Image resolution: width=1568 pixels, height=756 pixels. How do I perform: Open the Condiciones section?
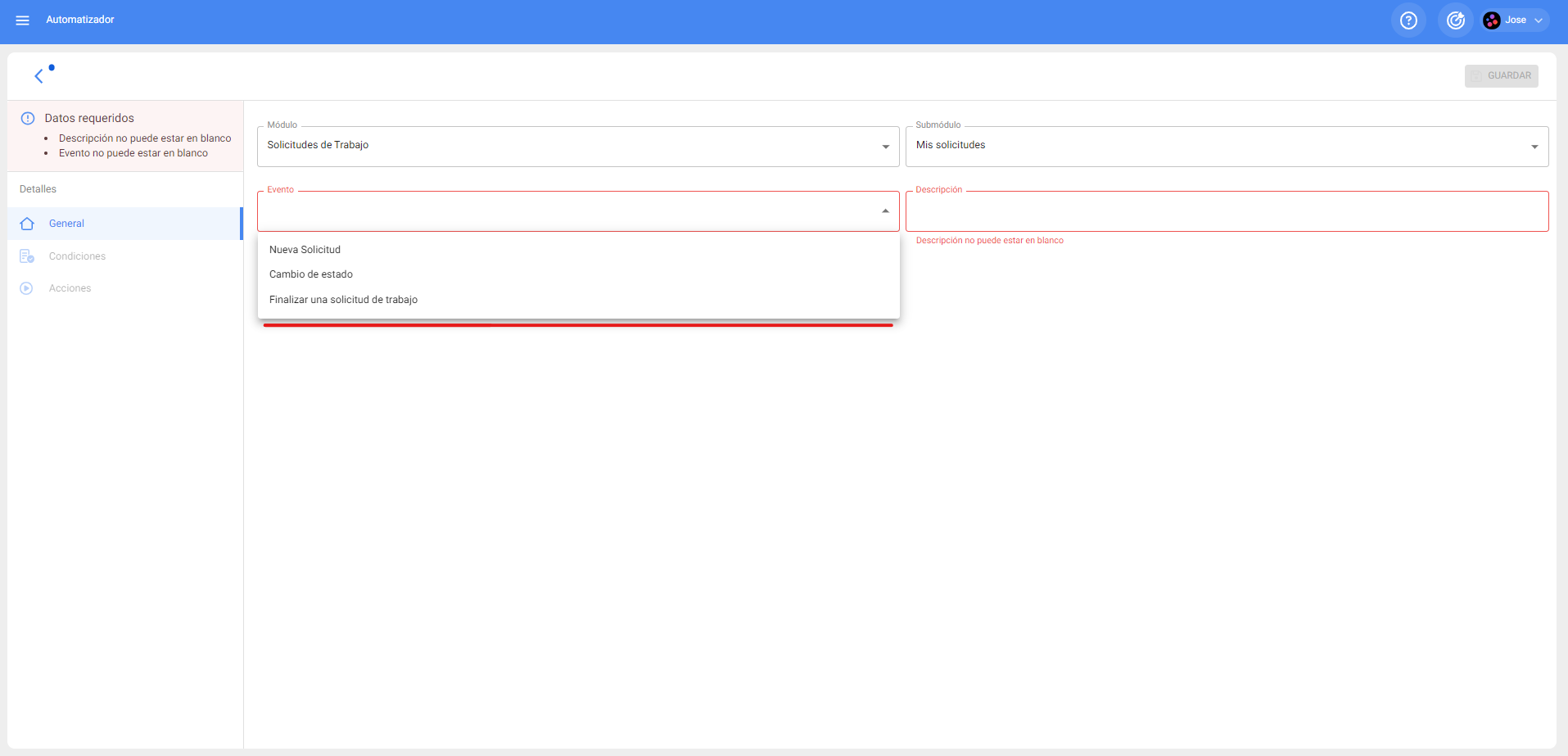(77, 256)
